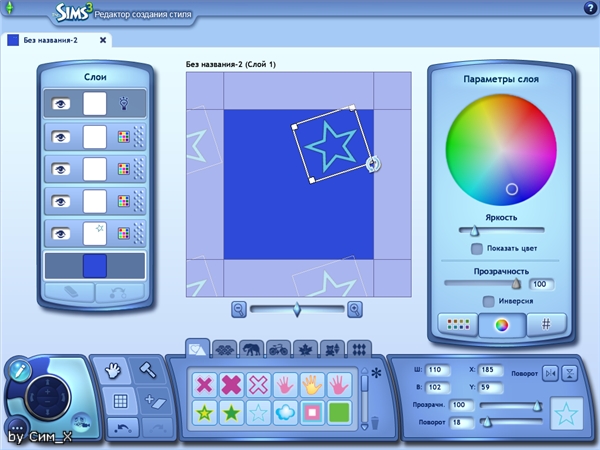This screenshot has height=450, width=600.
Task: Switch to the hex '#' color tab
Action: (x=546, y=324)
